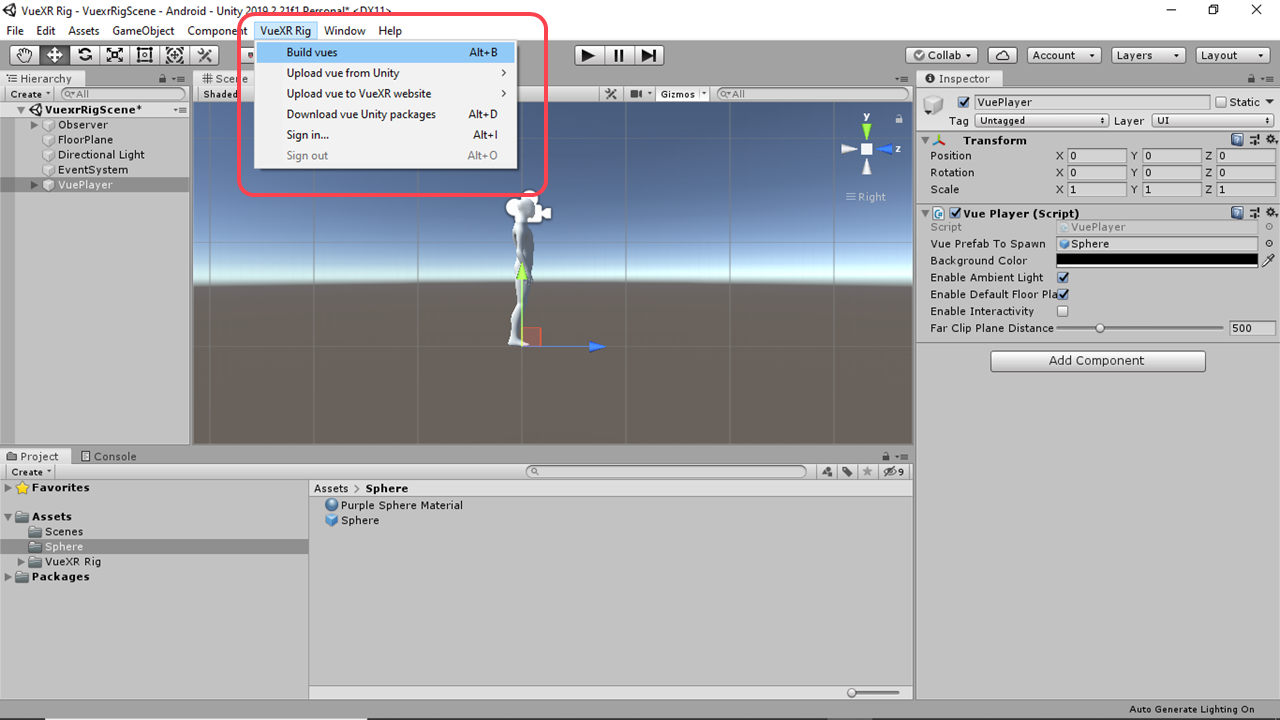Open scene view tools wrench icon
Image resolution: width=1280 pixels, height=720 pixels.
(611, 94)
